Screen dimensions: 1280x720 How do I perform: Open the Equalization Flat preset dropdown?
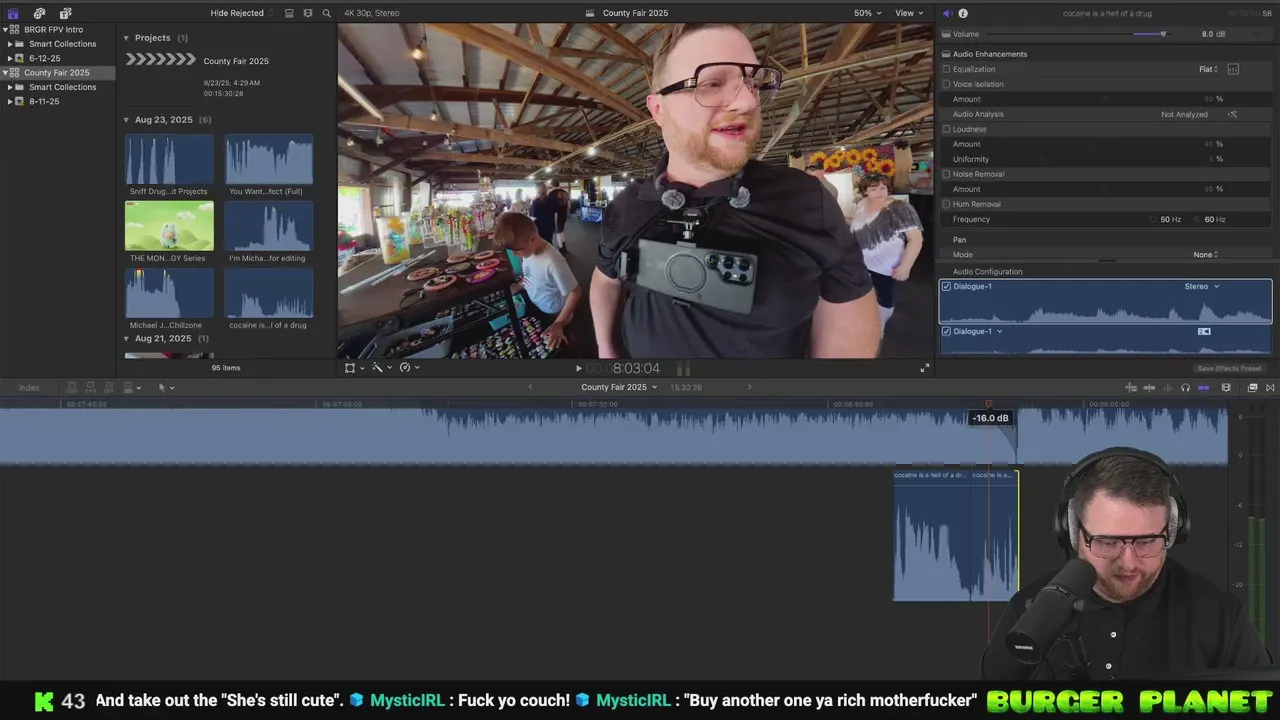click(x=1208, y=69)
